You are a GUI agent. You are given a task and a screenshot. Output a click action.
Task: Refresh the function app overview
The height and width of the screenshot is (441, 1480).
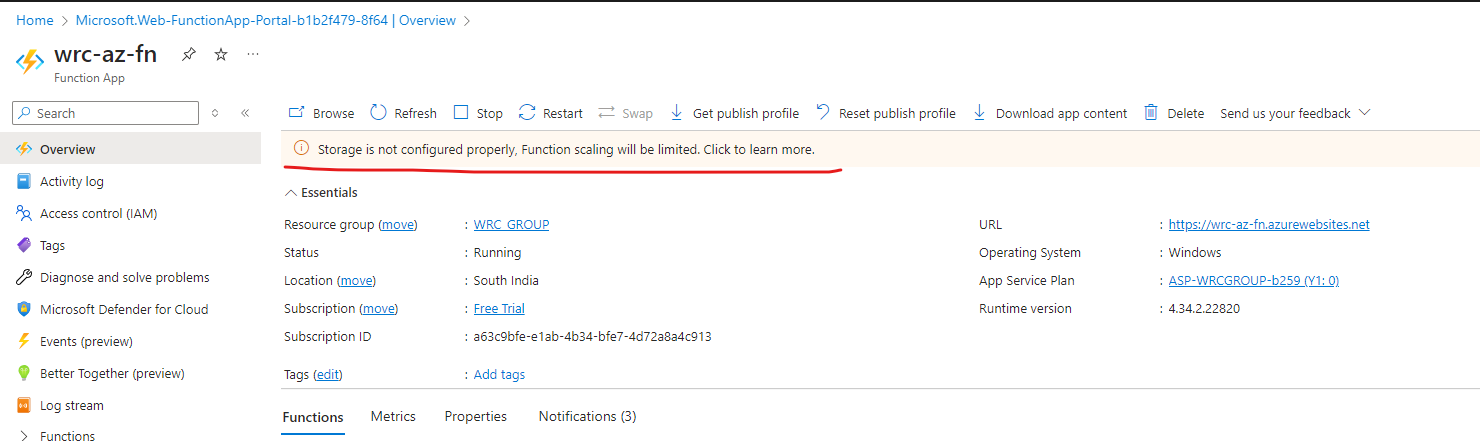point(403,113)
